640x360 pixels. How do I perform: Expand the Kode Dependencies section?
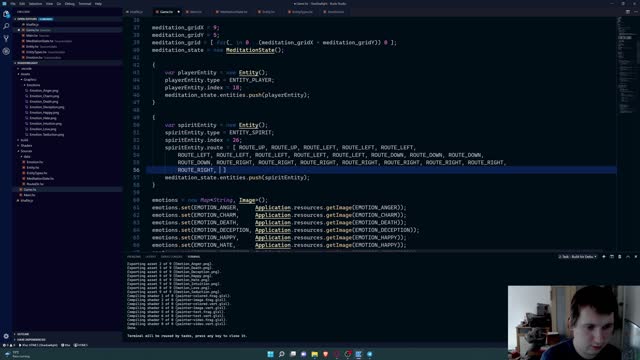67,340
